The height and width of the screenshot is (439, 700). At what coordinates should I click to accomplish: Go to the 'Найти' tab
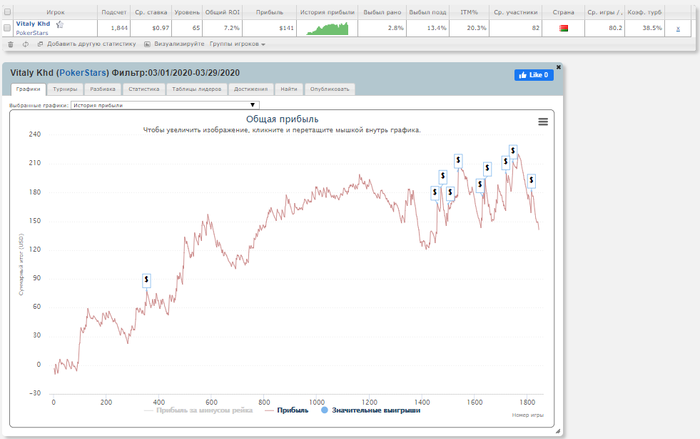(x=289, y=89)
